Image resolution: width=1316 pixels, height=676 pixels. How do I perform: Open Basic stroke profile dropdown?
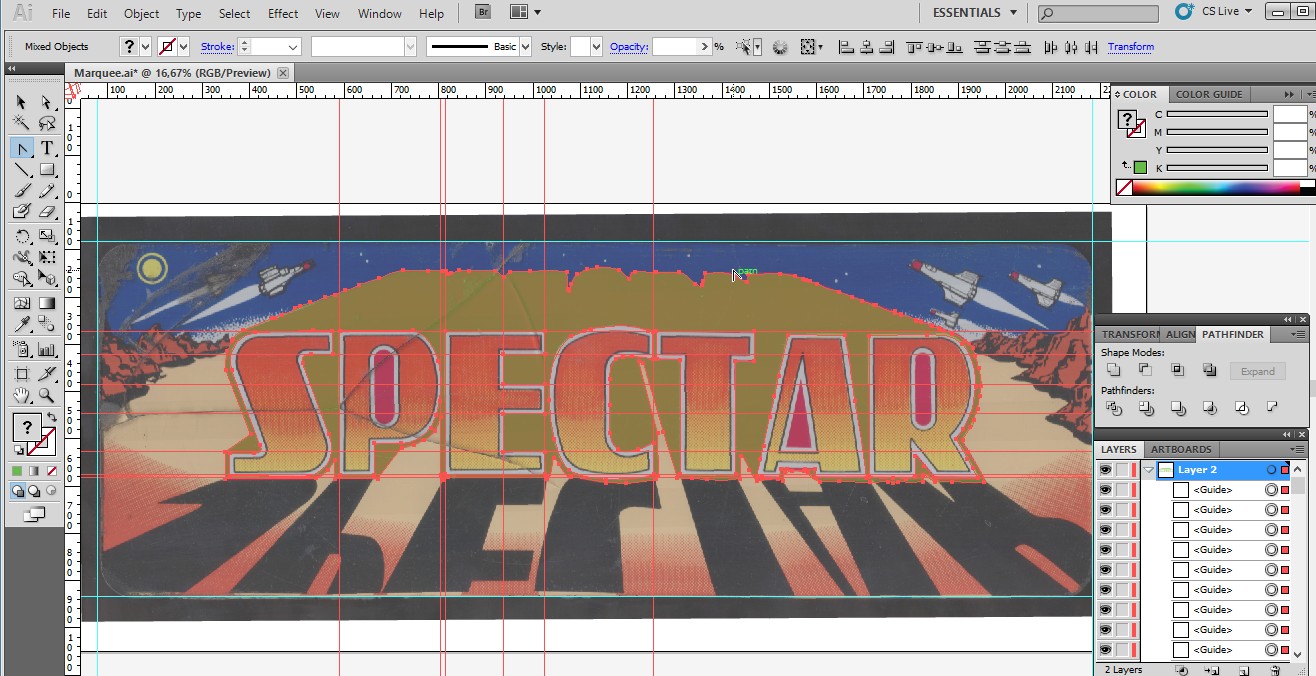525,47
